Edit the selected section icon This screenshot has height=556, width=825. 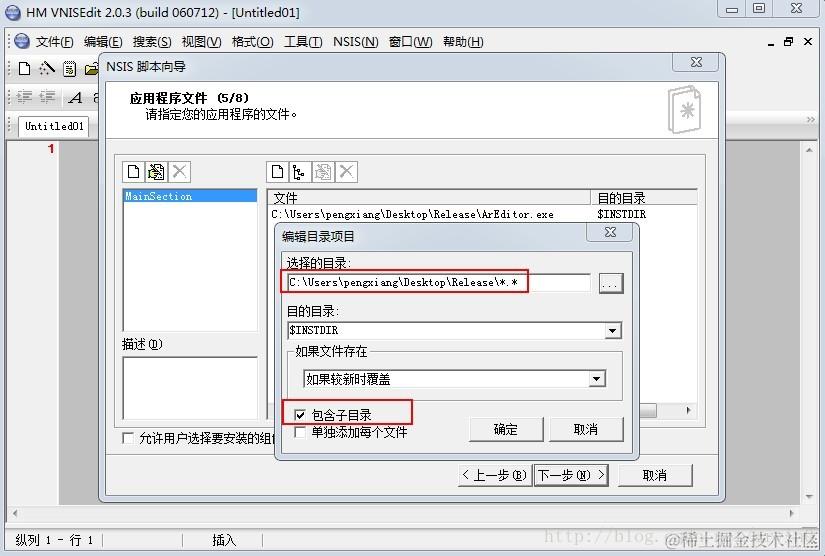(x=156, y=171)
